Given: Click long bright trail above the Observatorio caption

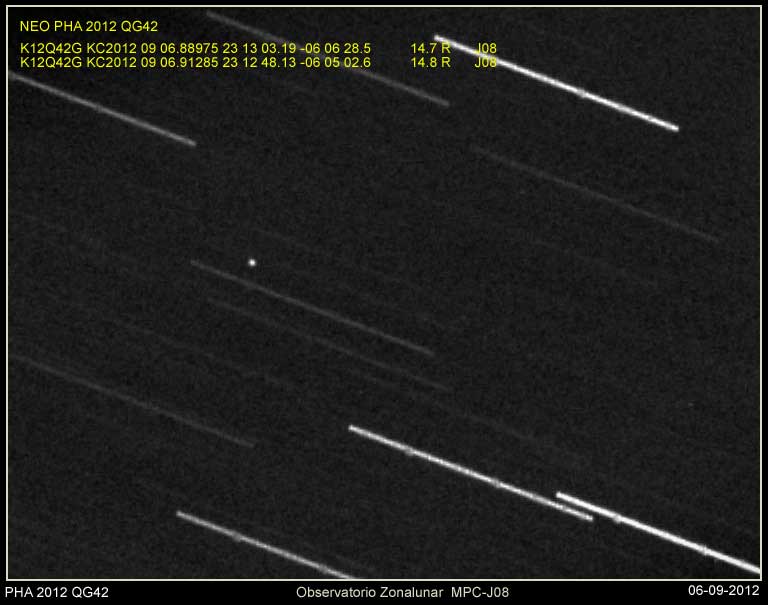Looking at the screenshot, I should [470, 473].
